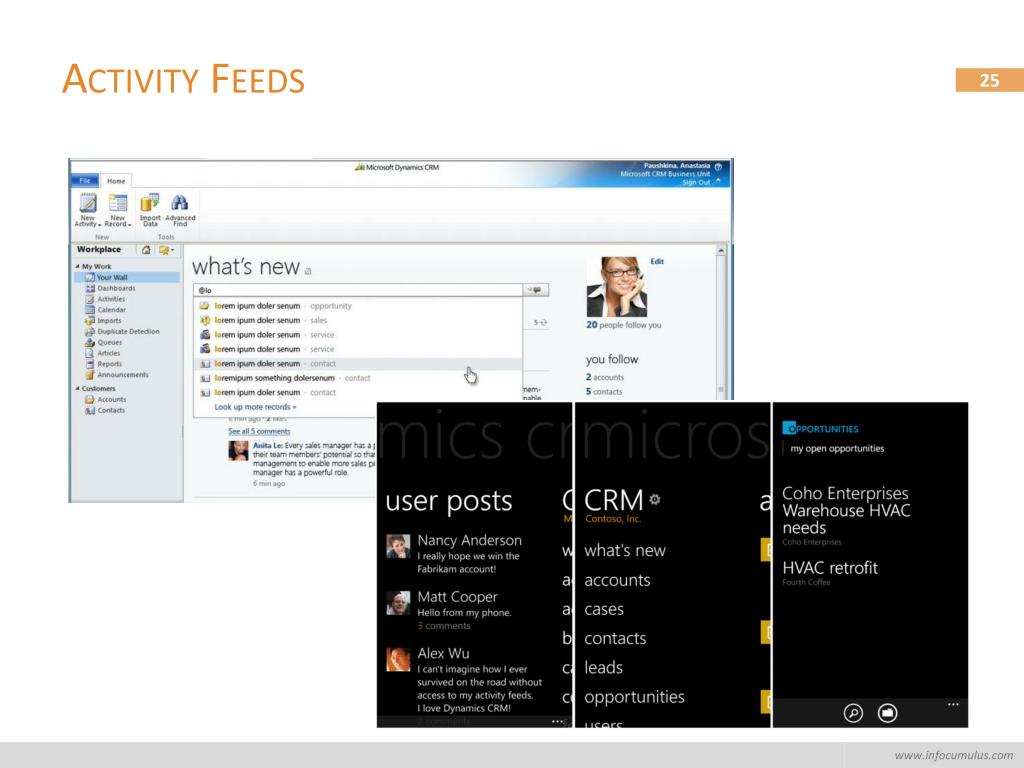Click 20 people follow you
1024x768 pixels.
point(624,325)
